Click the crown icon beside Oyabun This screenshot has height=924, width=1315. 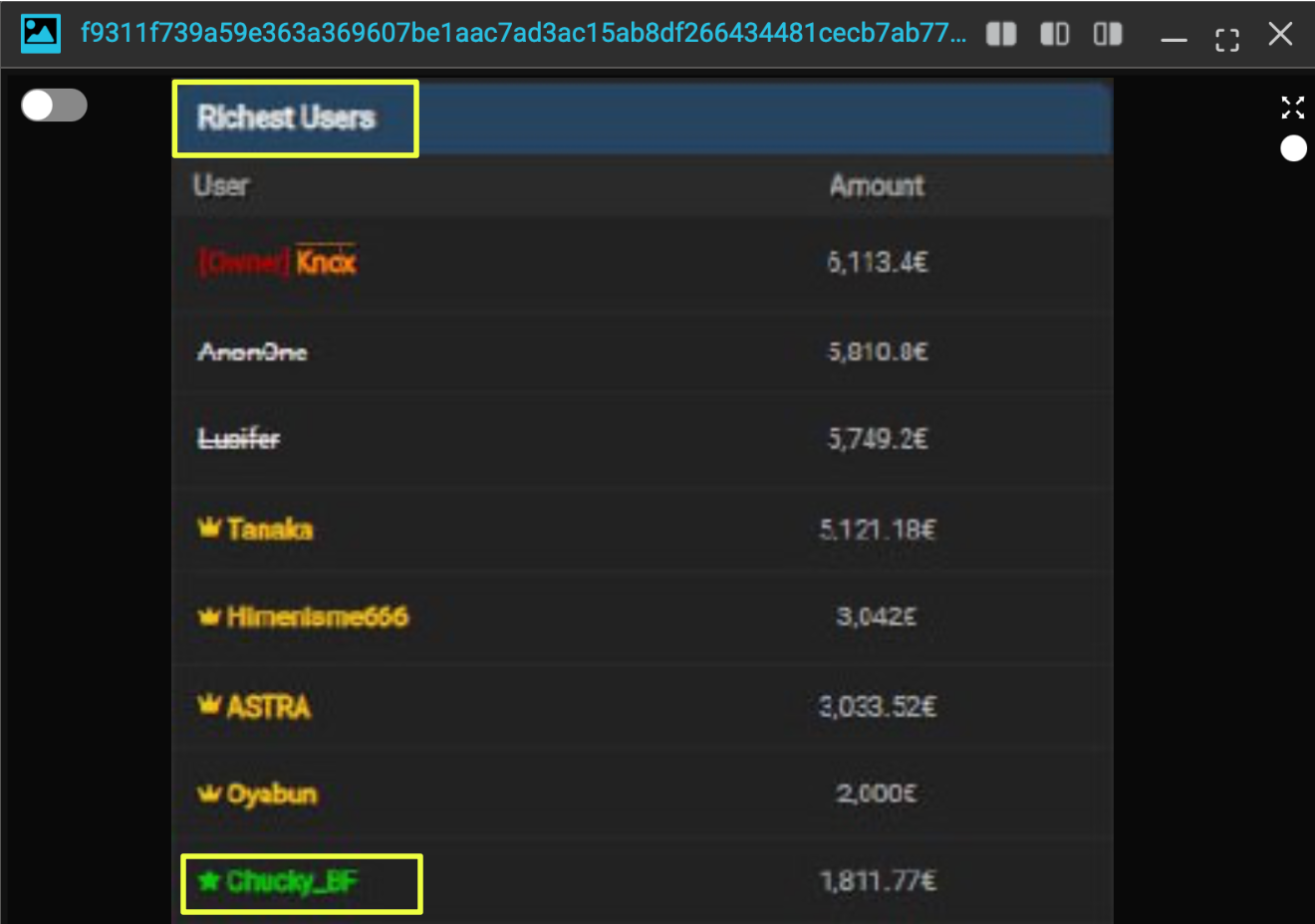pos(208,794)
